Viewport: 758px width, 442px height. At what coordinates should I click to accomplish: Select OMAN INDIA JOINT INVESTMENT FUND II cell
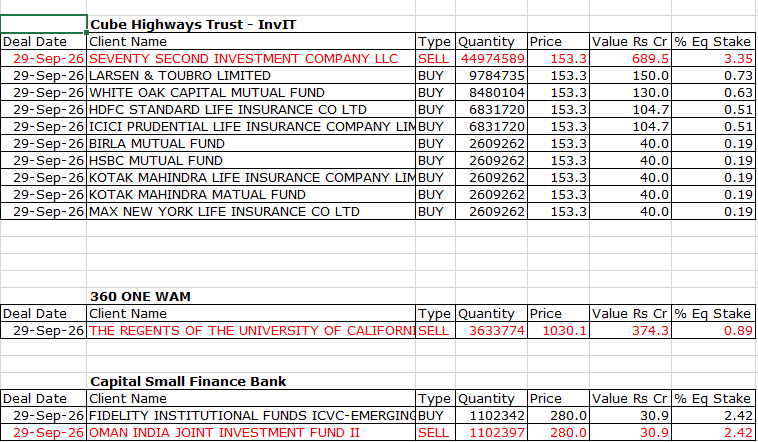[251, 432]
